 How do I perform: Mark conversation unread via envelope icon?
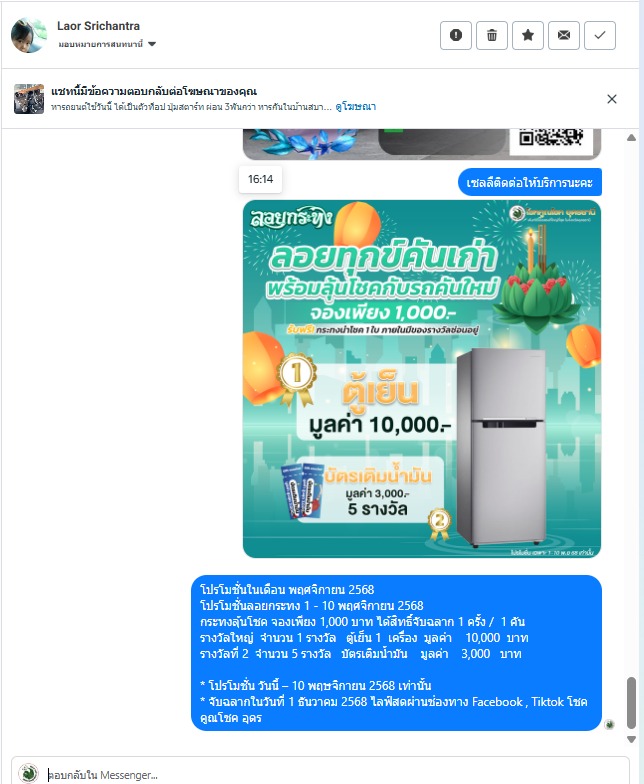[564, 36]
